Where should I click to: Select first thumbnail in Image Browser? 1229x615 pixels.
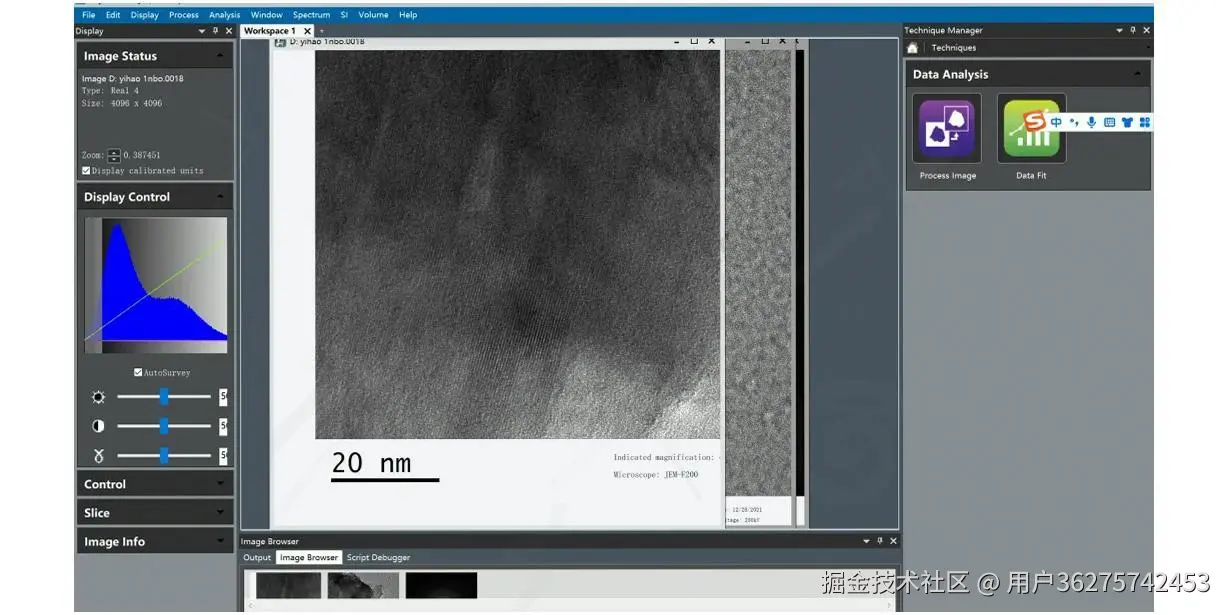pos(289,585)
